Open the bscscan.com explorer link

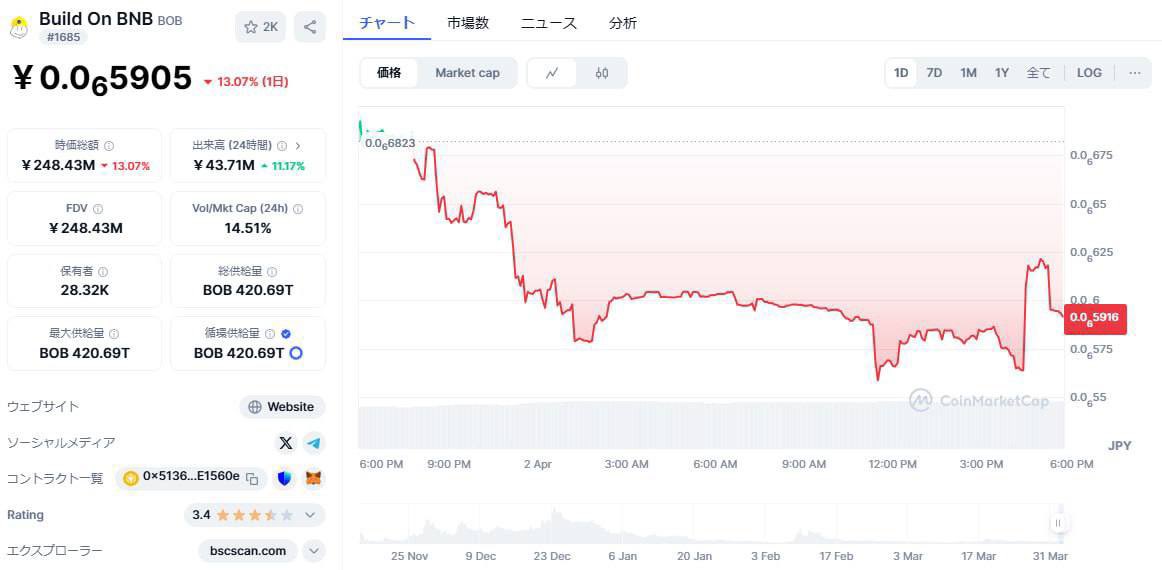click(x=248, y=551)
